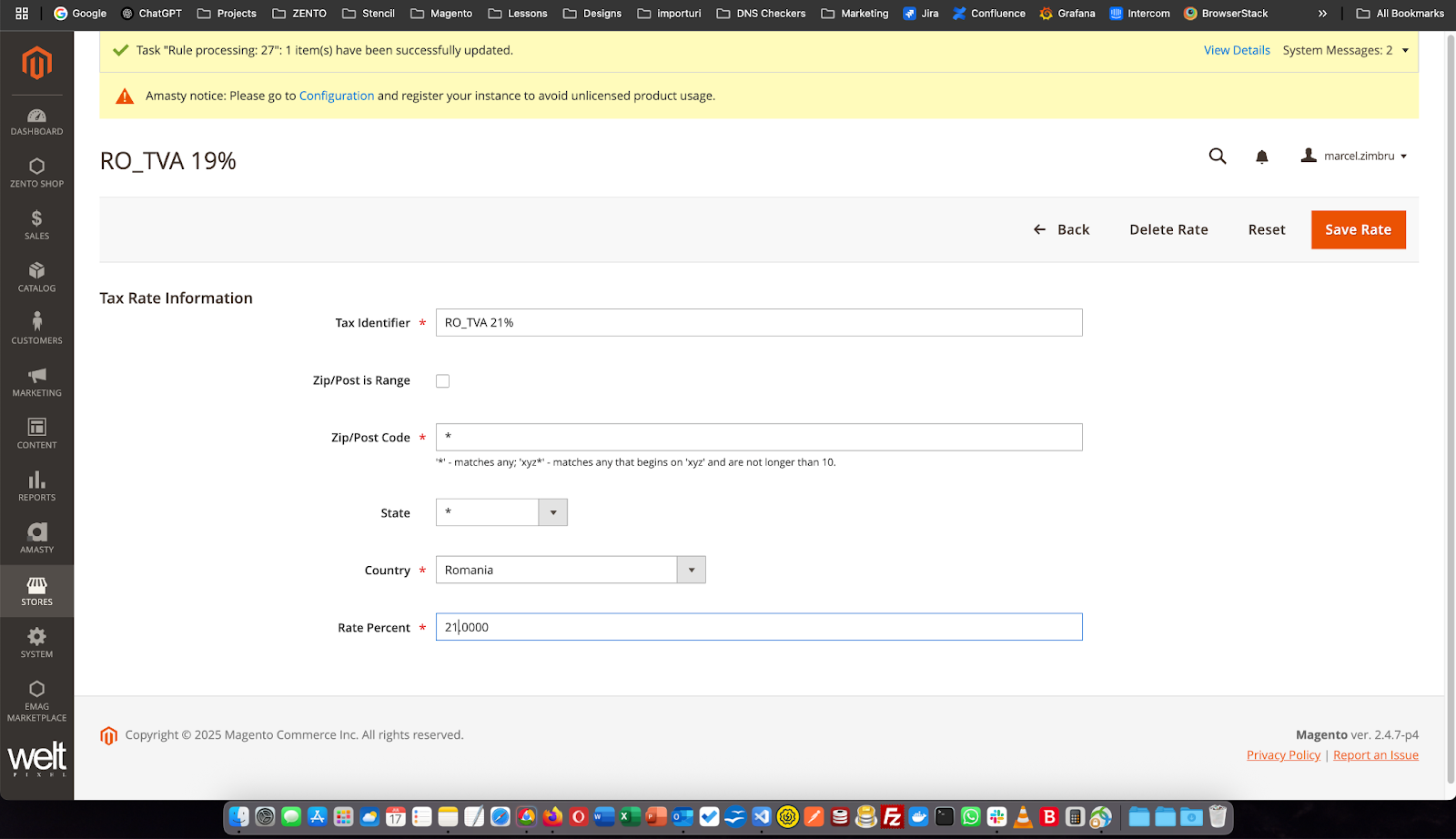Open the DNS Checkers bookmarks folder
This screenshot has width=1456, height=839.
click(761, 14)
